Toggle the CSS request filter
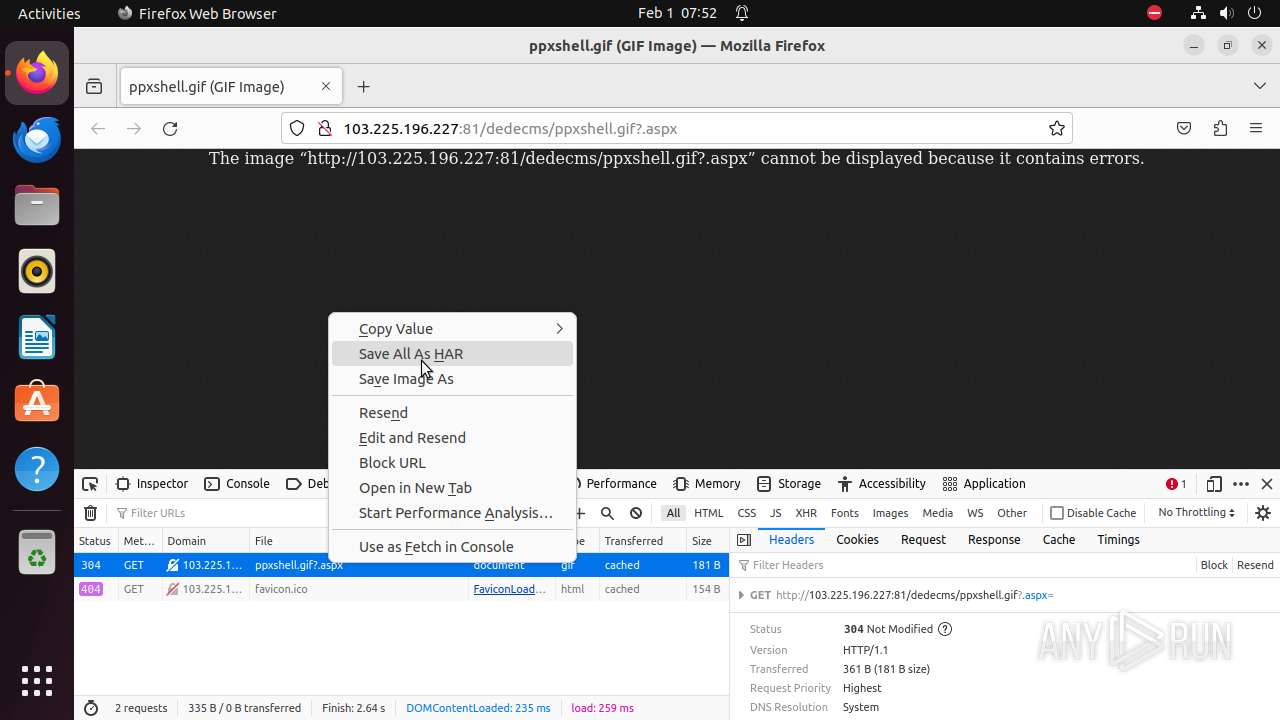This screenshot has height=720, width=1280. (x=747, y=513)
